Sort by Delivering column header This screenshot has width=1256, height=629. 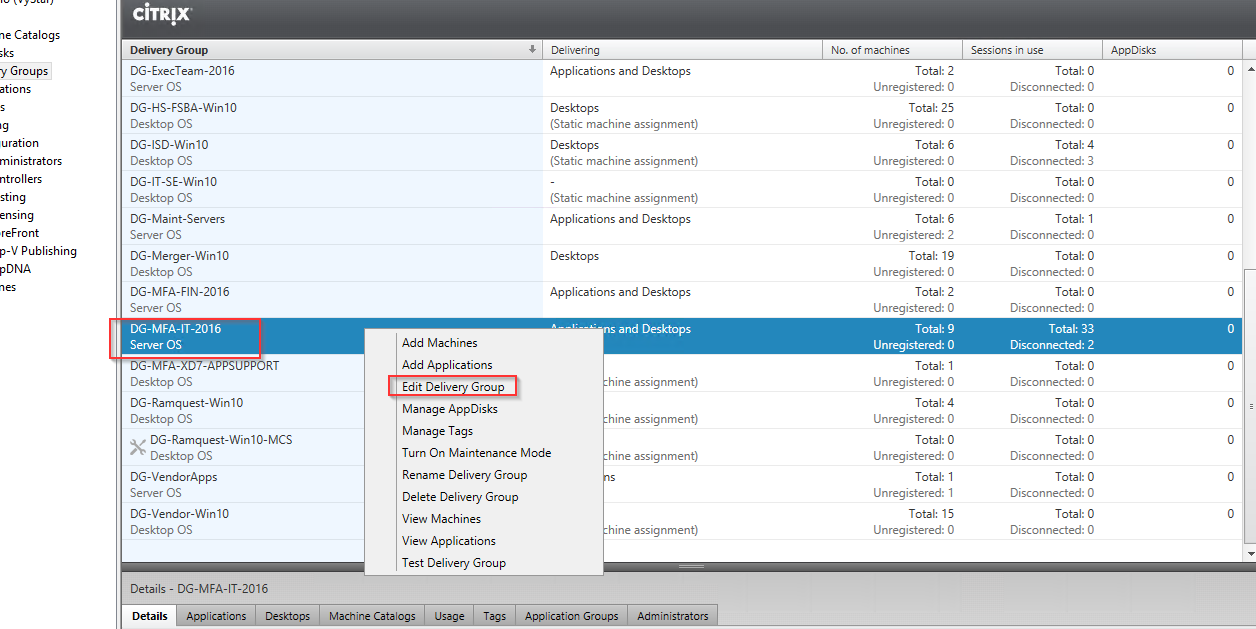(x=683, y=50)
